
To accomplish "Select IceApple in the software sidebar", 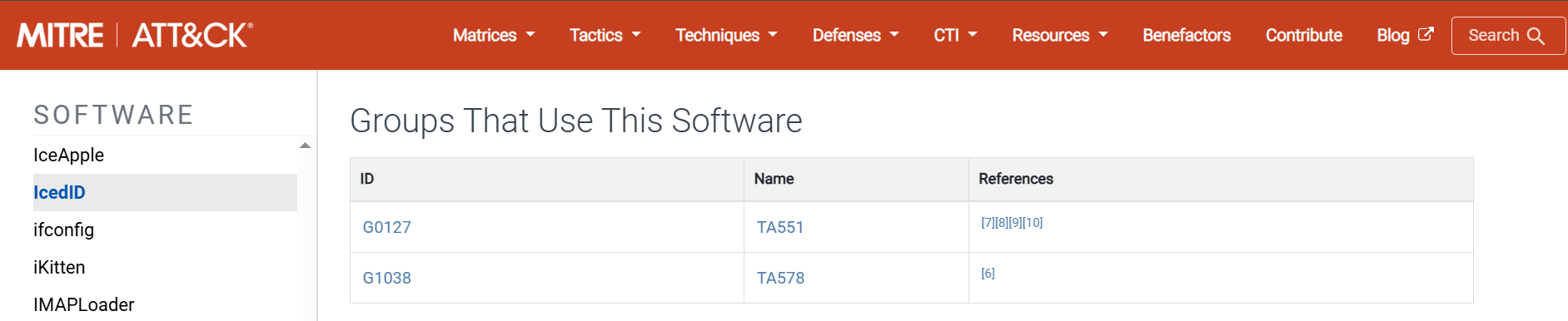I will pyautogui.click(x=68, y=156).
